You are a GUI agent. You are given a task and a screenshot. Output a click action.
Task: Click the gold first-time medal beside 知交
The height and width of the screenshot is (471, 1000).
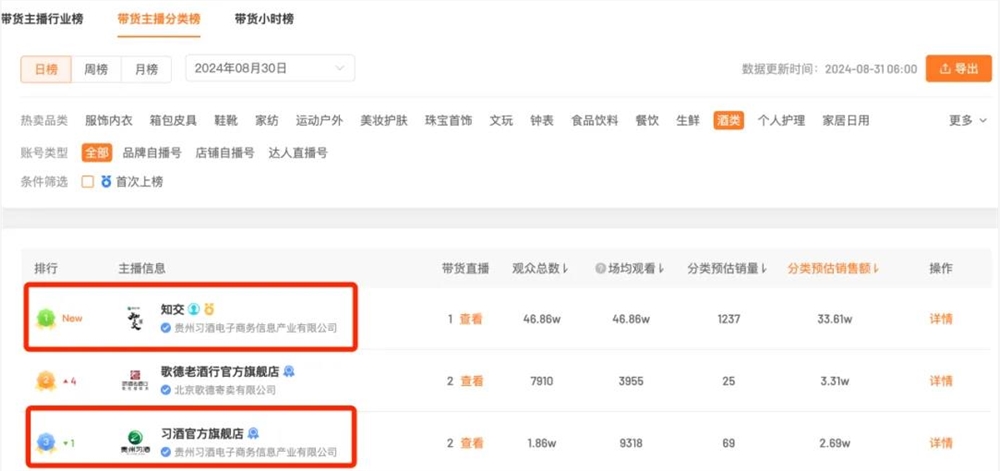[x=209, y=309]
